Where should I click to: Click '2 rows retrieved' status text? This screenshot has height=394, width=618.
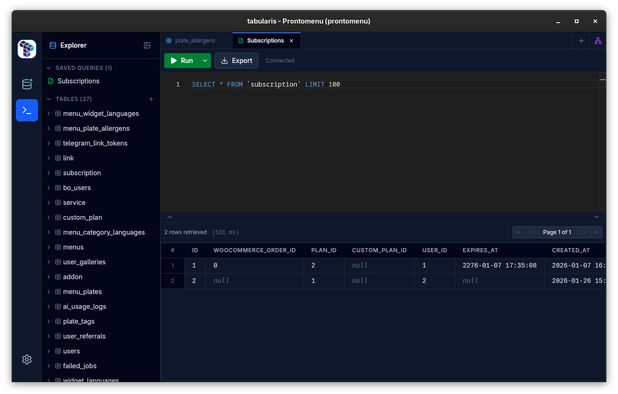point(185,232)
